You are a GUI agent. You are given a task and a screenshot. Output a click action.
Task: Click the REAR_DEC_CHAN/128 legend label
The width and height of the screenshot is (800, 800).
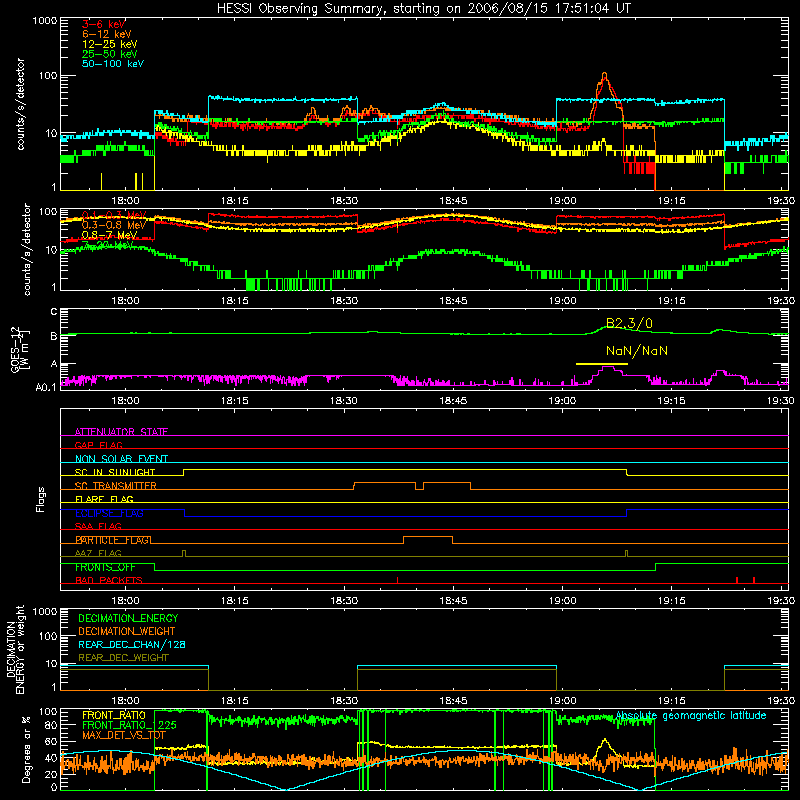click(x=132, y=644)
